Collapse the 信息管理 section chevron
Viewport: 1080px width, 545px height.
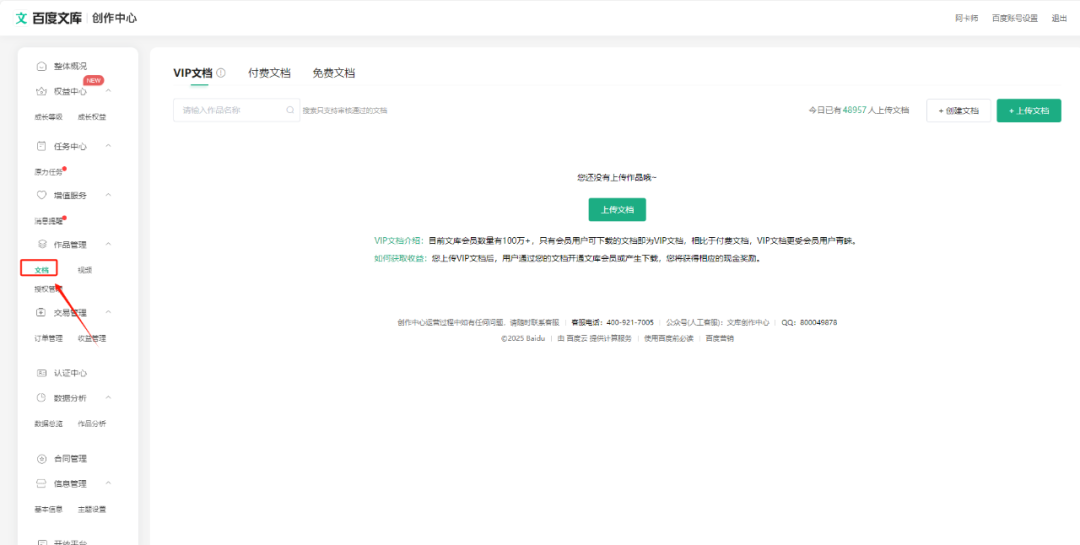coord(108,483)
